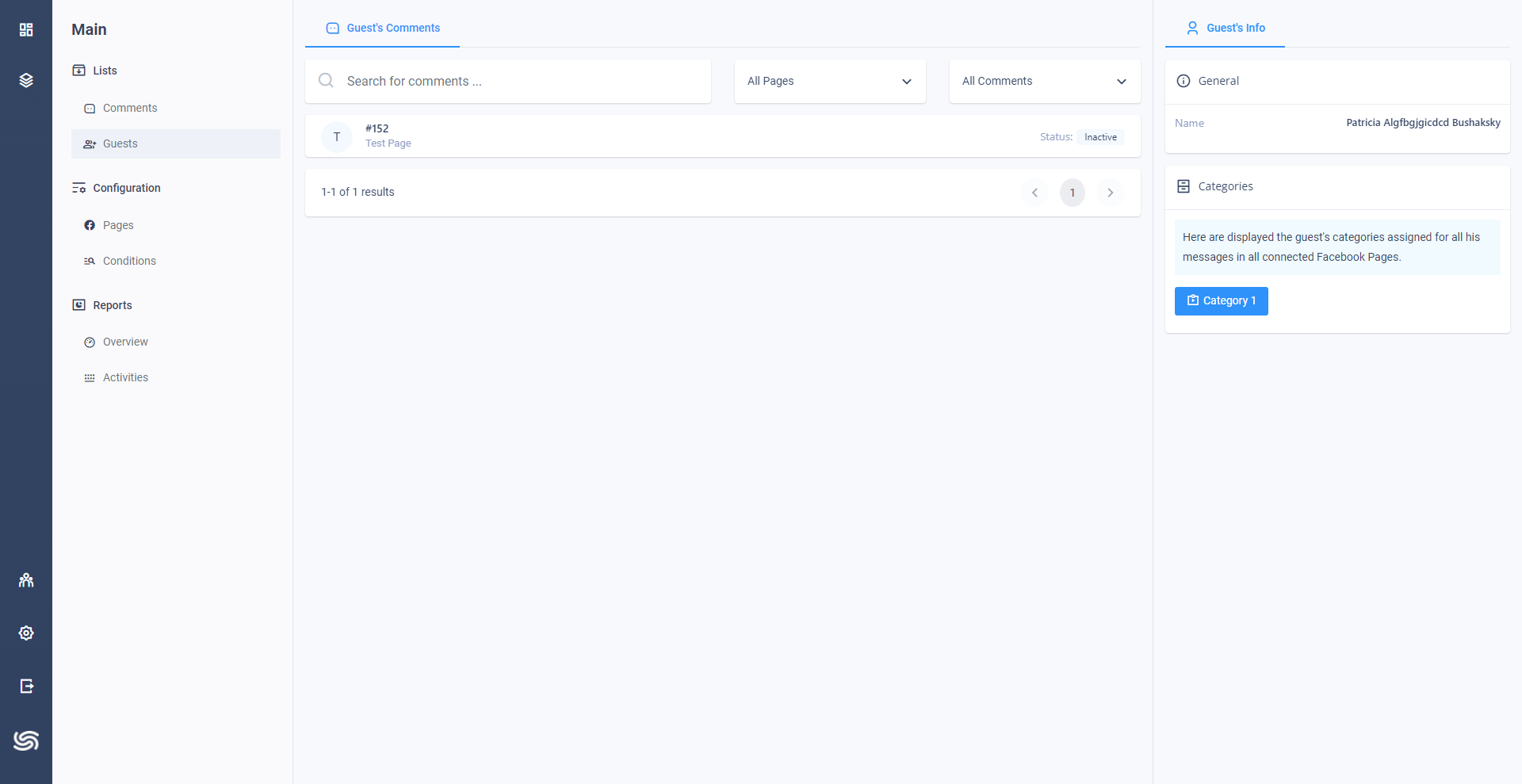Click the swirl brand logo at bottom left
1522x784 pixels.
[26, 740]
